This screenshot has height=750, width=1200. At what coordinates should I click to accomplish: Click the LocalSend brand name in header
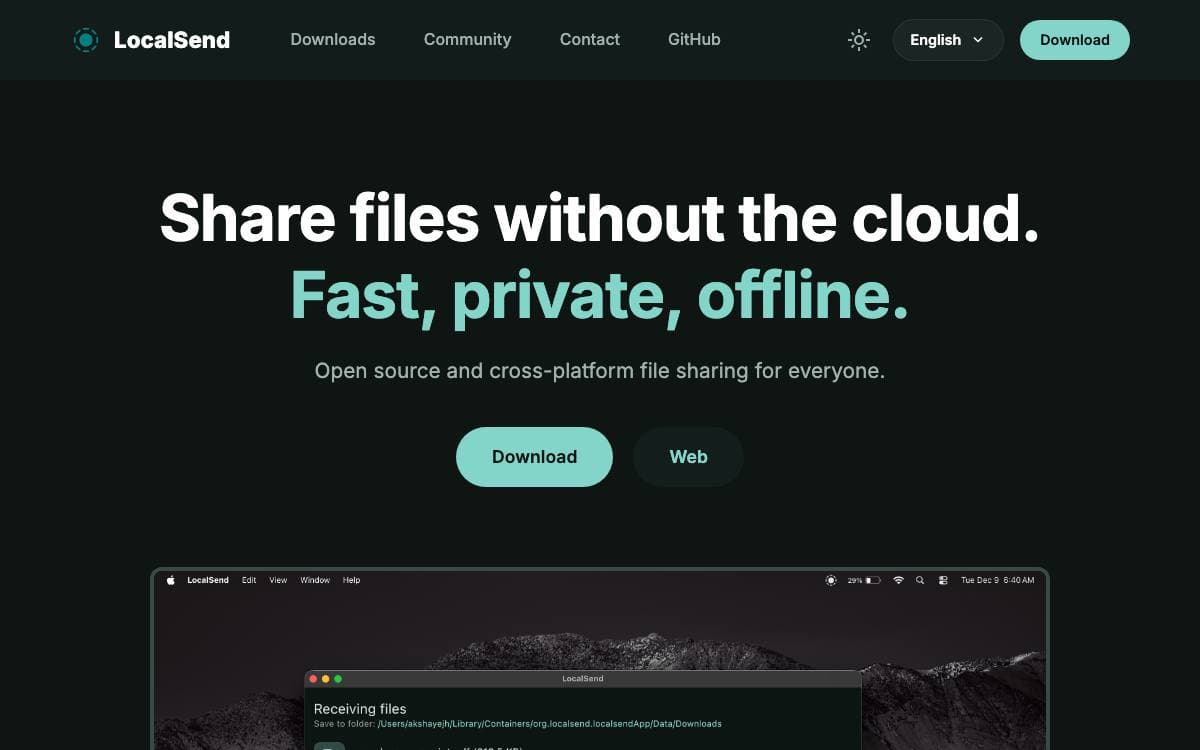tap(172, 40)
